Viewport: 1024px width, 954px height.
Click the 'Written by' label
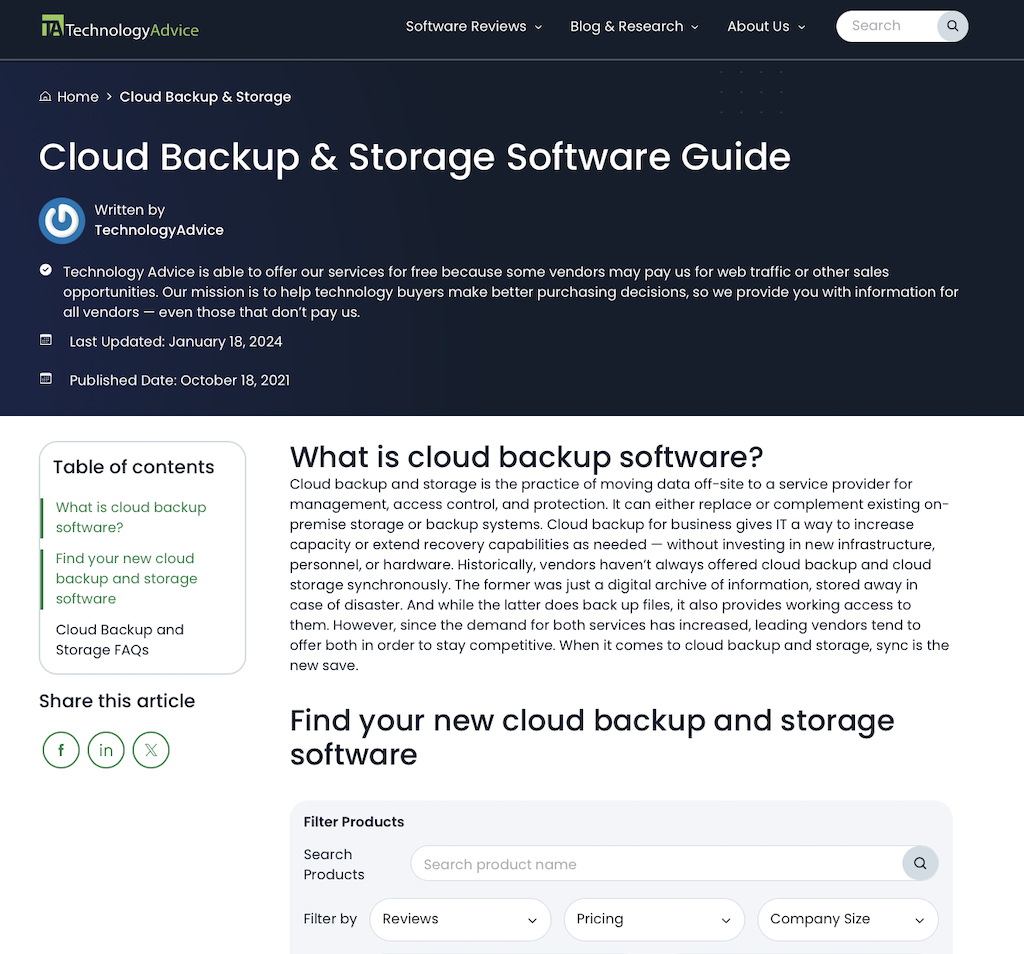(x=129, y=210)
